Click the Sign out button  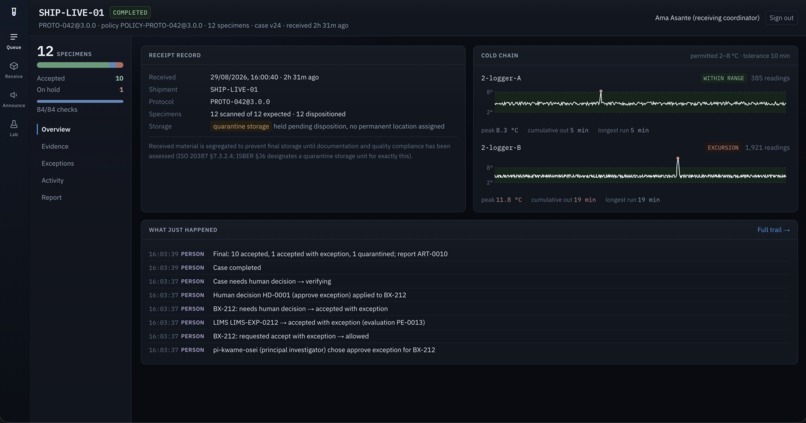tap(781, 18)
